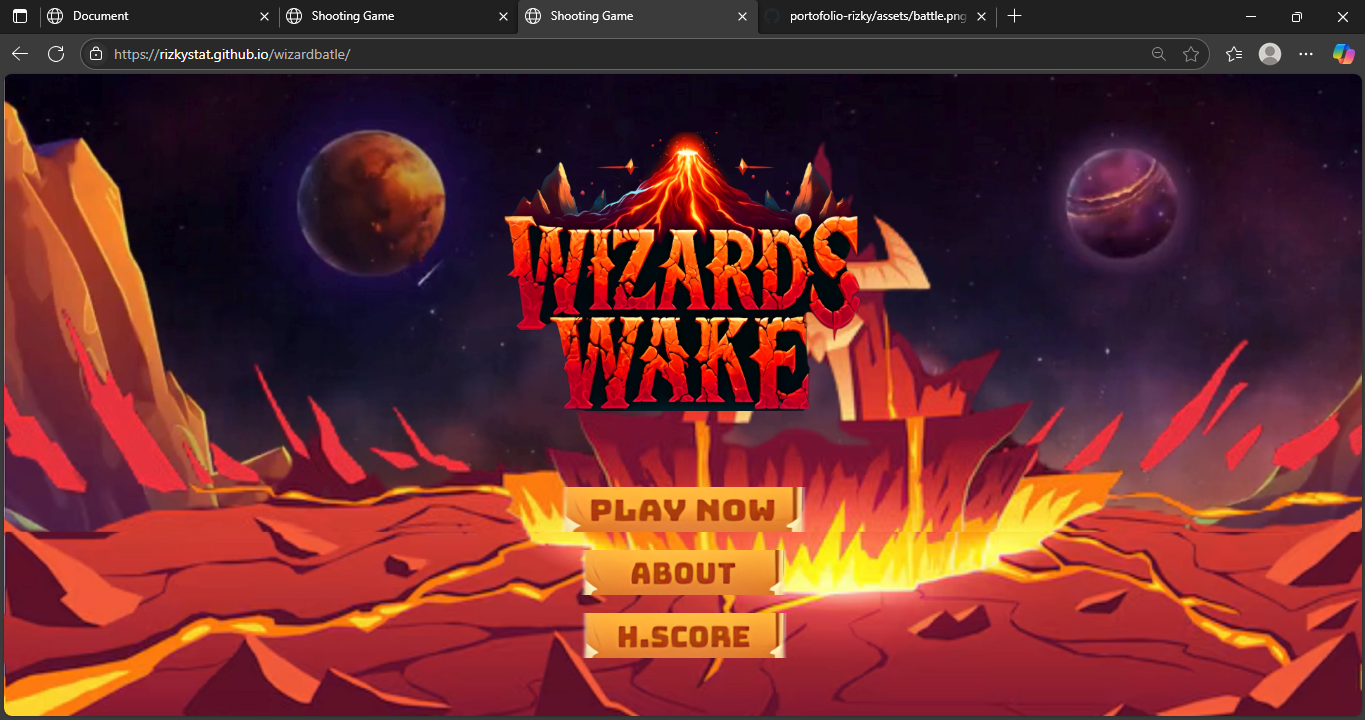Open the Favorites list
Image resolution: width=1365 pixels, height=720 pixels.
(1234, 54)
